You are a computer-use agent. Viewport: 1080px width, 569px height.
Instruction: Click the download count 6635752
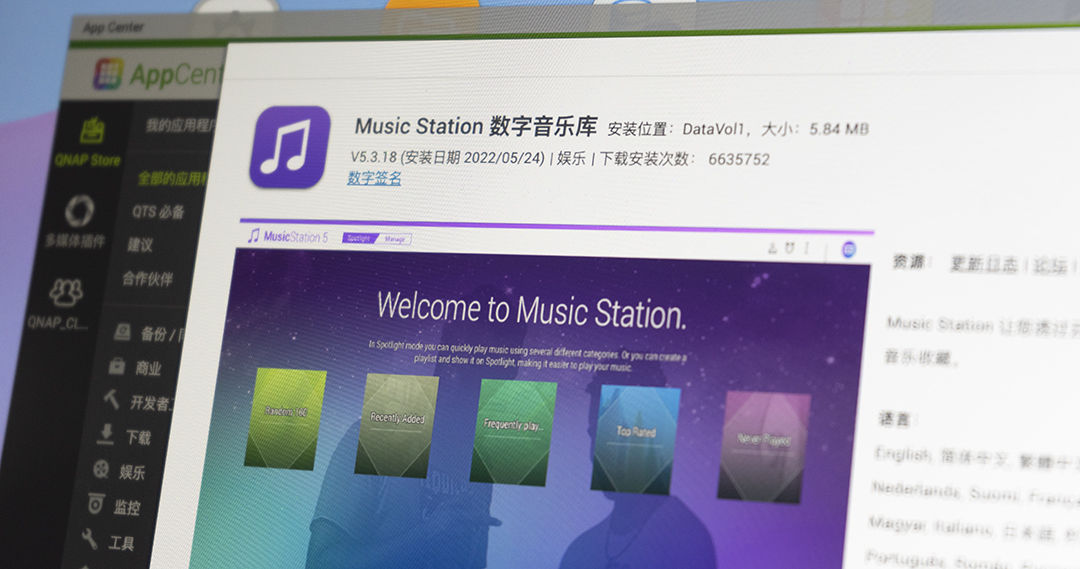pos(739,159)
